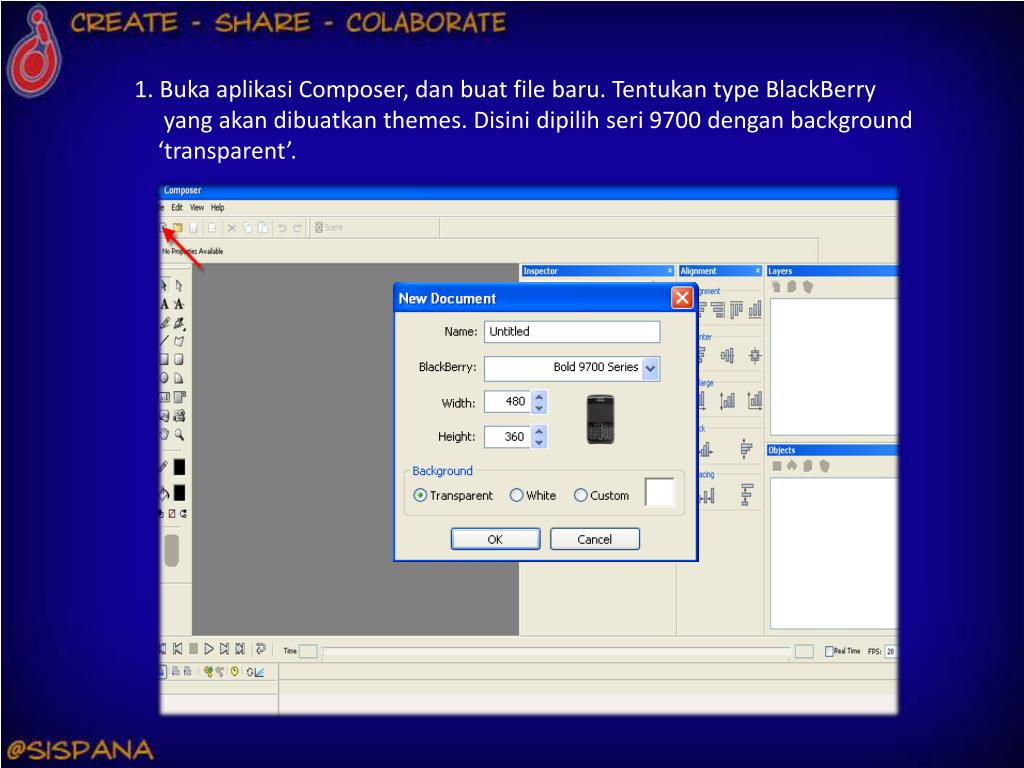
Task: Select the text-on-path tool
Action: tap(179, 304)
